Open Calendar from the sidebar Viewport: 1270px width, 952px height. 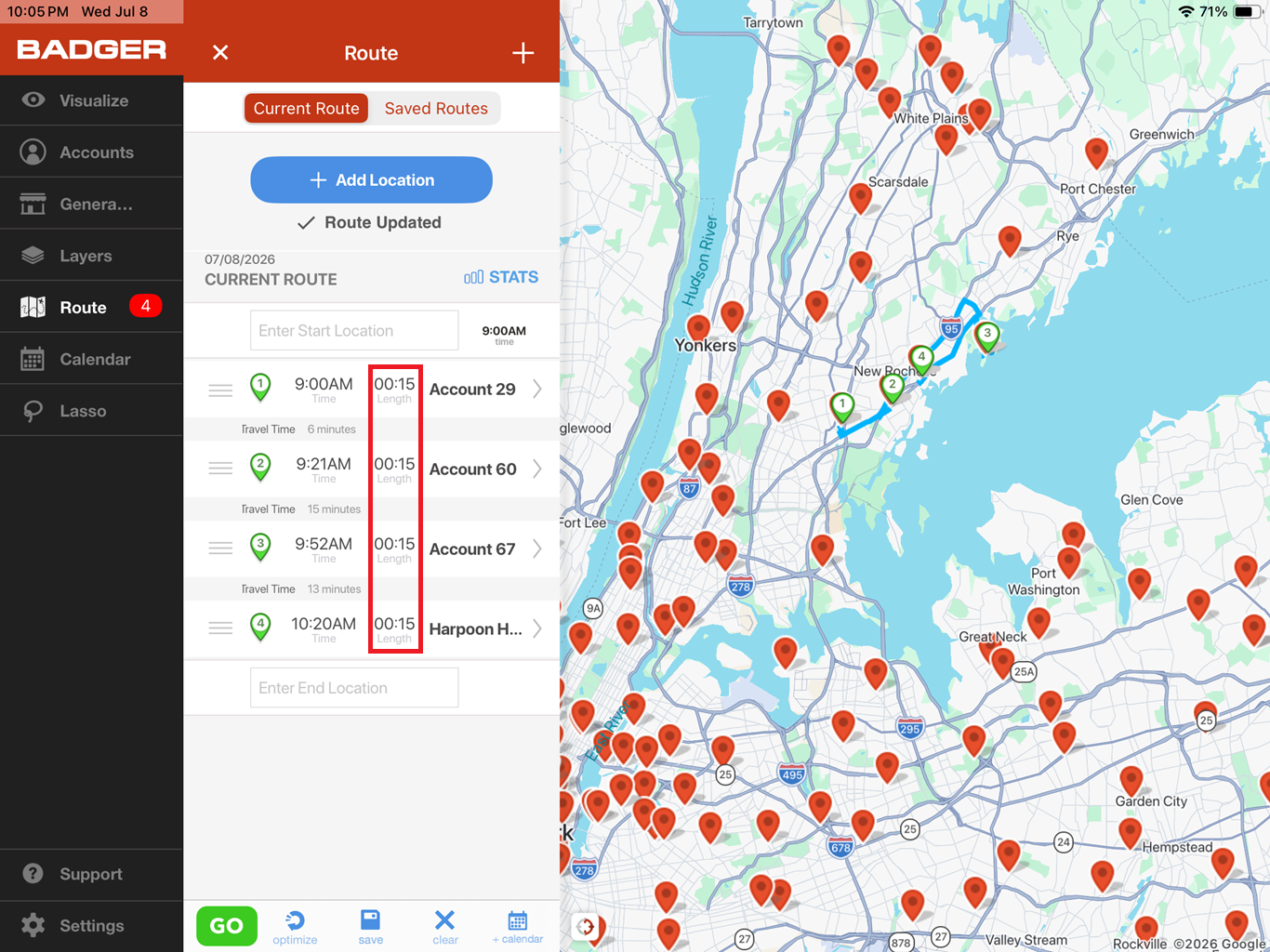click(x=91, y=359)
